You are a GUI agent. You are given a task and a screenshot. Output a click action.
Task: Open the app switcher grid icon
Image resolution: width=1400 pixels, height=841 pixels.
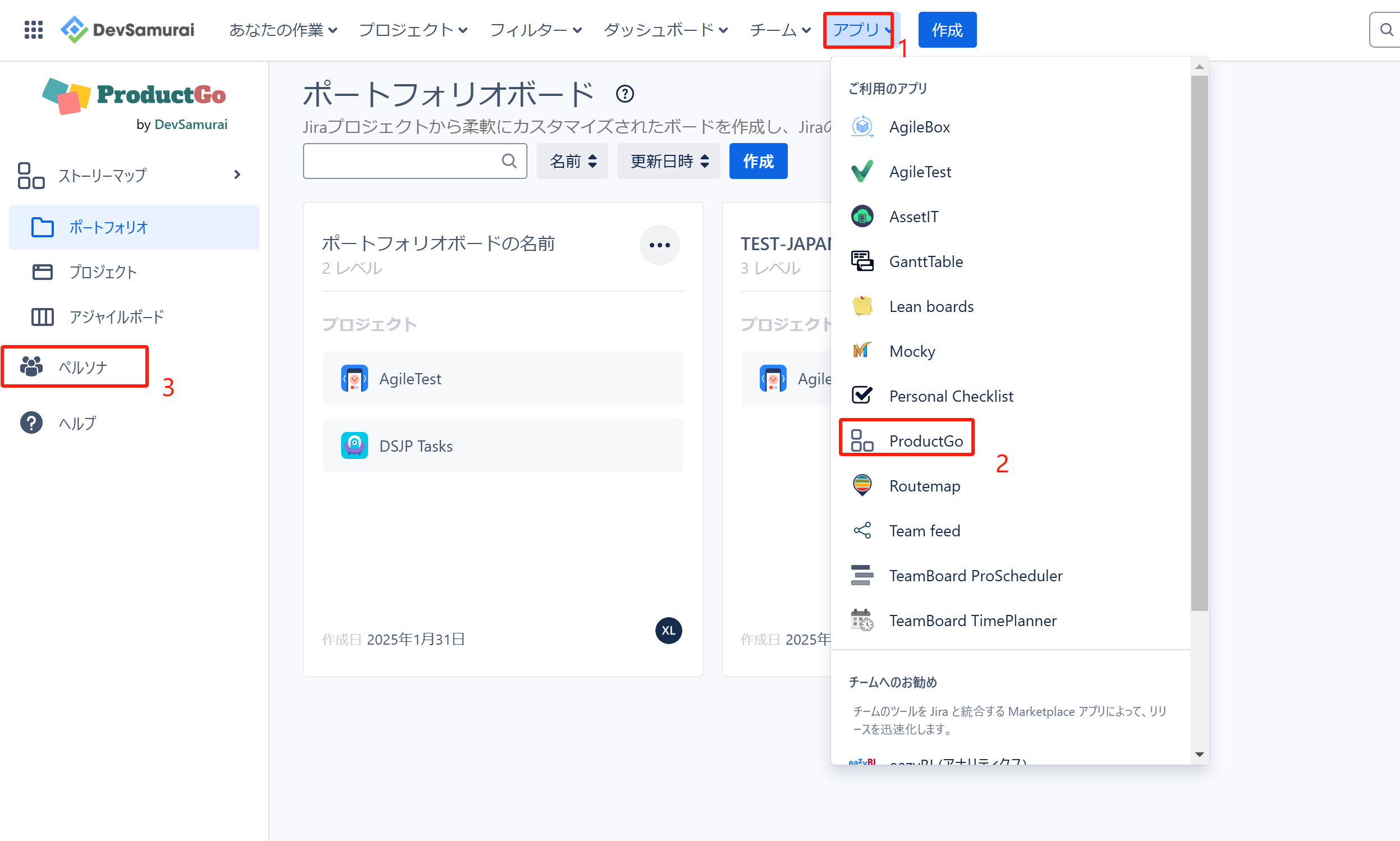[x=34, y=30]
